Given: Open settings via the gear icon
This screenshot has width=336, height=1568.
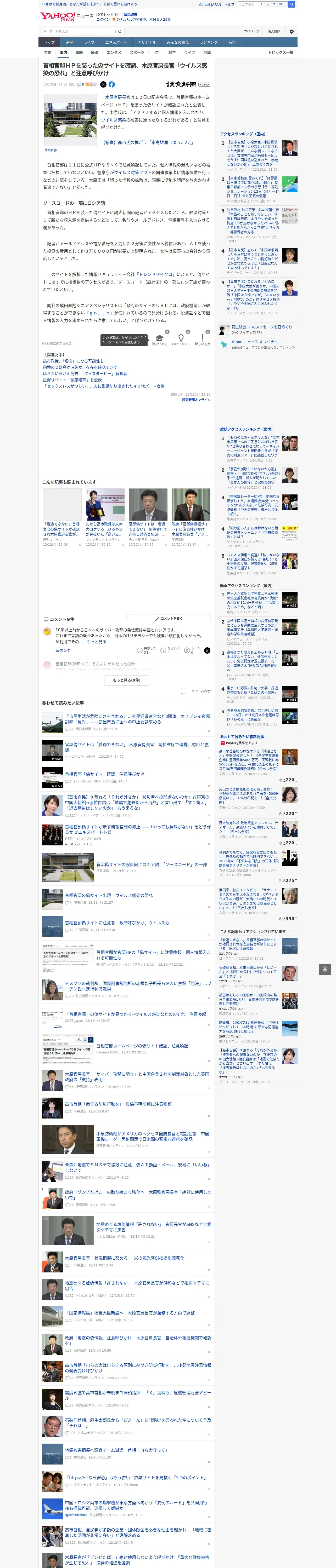Looking at the screenshot, I should [x=292, y=32].
